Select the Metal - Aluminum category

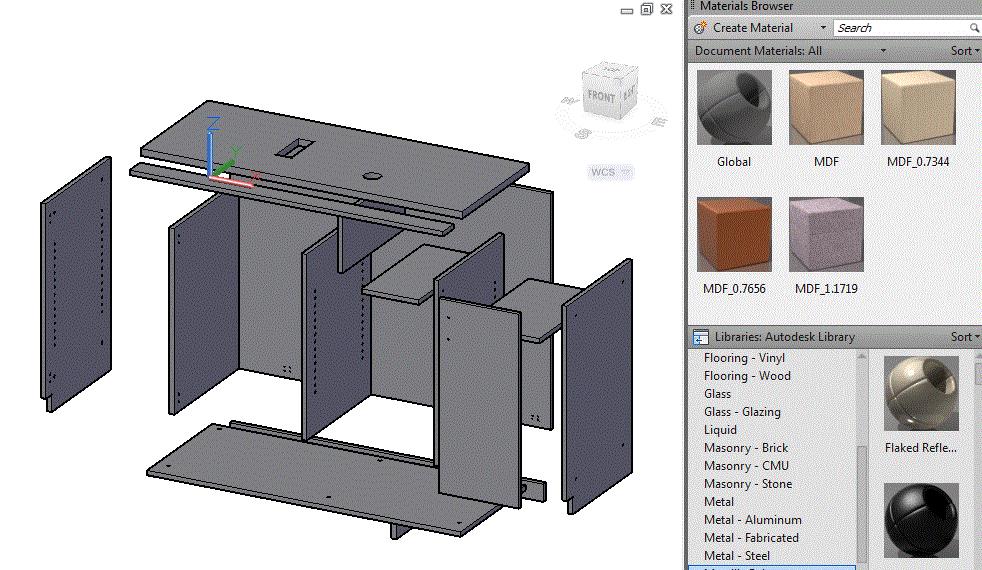(x=752, y=520)
